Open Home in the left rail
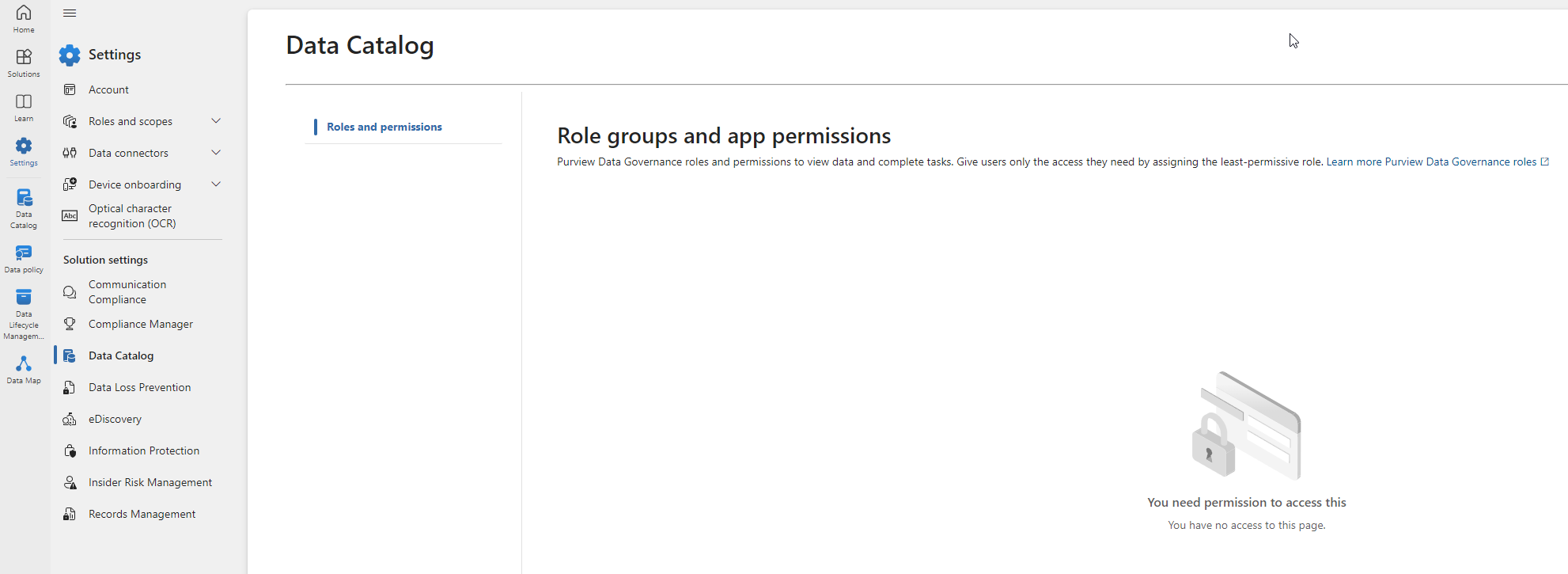 (24, 19)
